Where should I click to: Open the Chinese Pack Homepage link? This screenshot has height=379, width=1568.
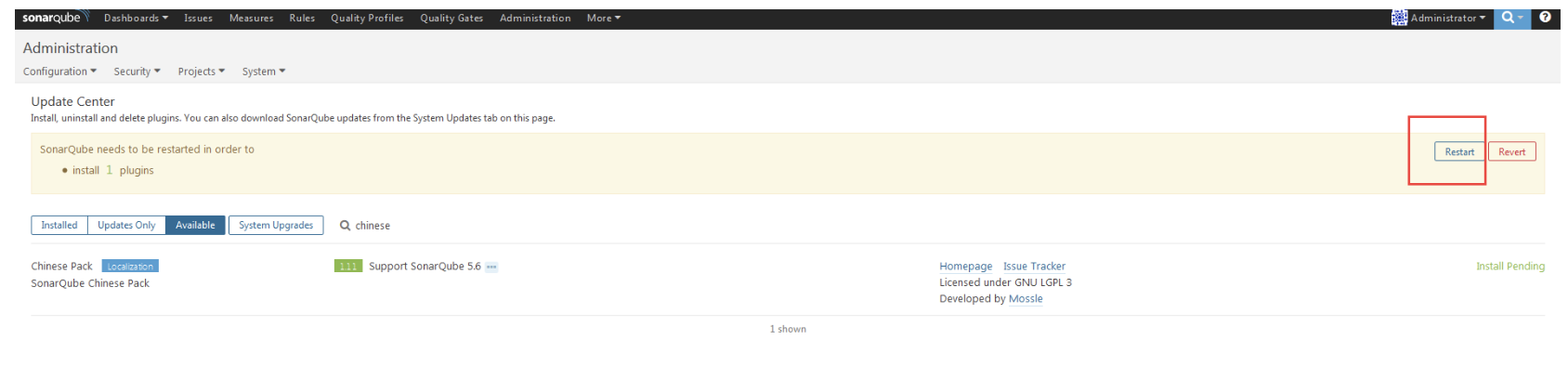pos(965,267)
